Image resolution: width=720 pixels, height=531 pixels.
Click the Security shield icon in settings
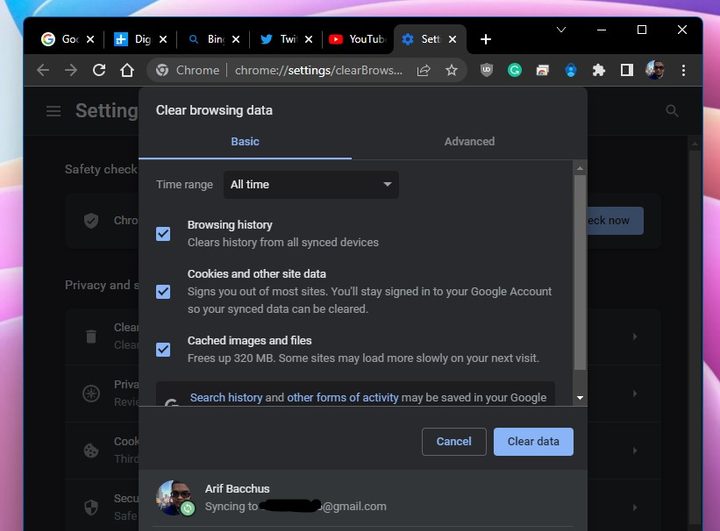coord(91,508)
